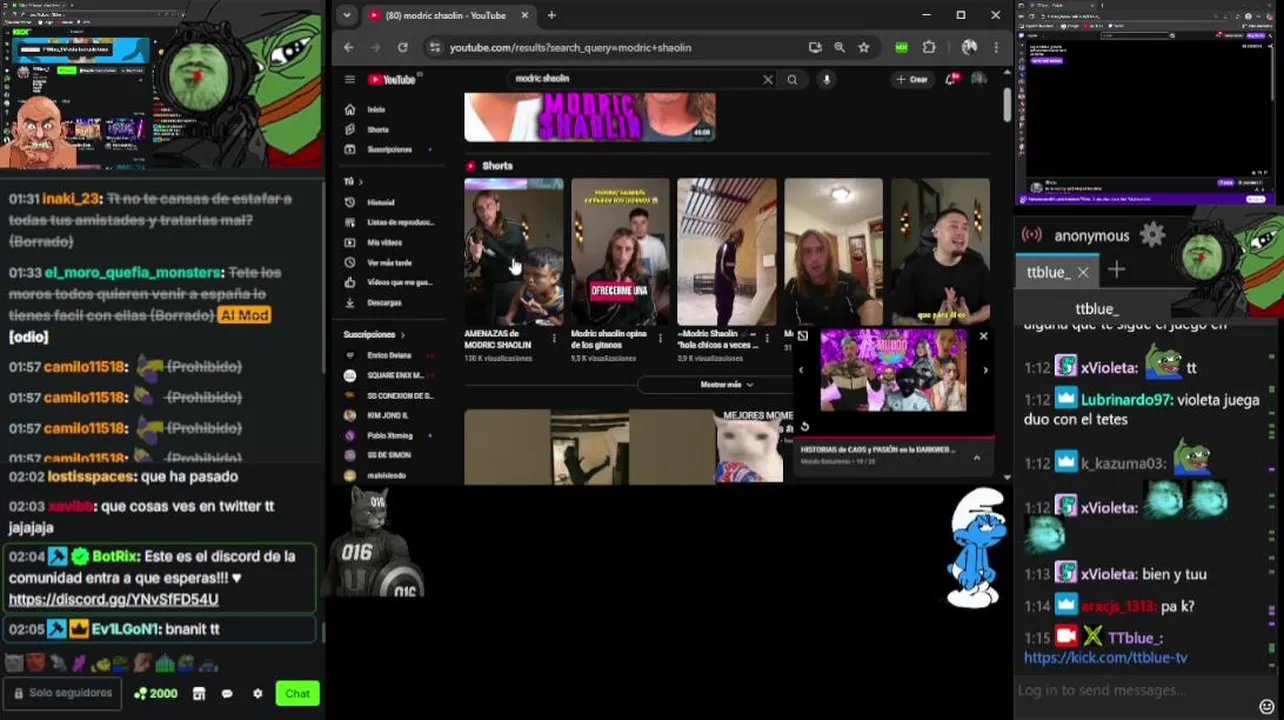Viewport: 1284px width, 720px height.
Task: Open Mis vídeos in sidebar
Action: tap(384, 242)
